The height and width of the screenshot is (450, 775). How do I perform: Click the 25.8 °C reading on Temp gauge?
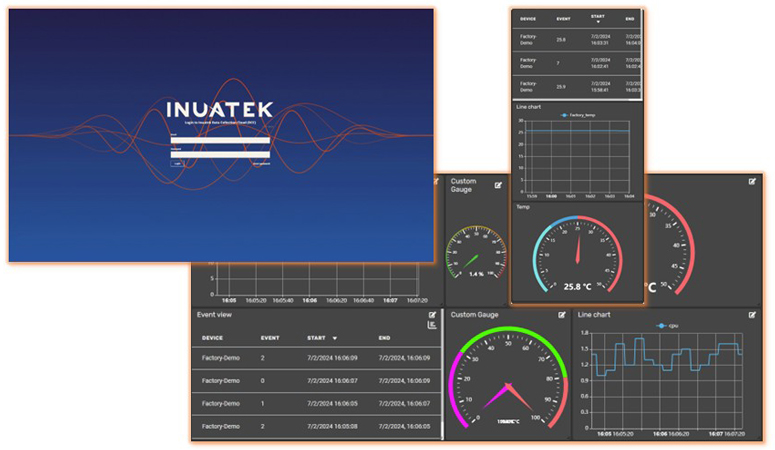(577, 286)
